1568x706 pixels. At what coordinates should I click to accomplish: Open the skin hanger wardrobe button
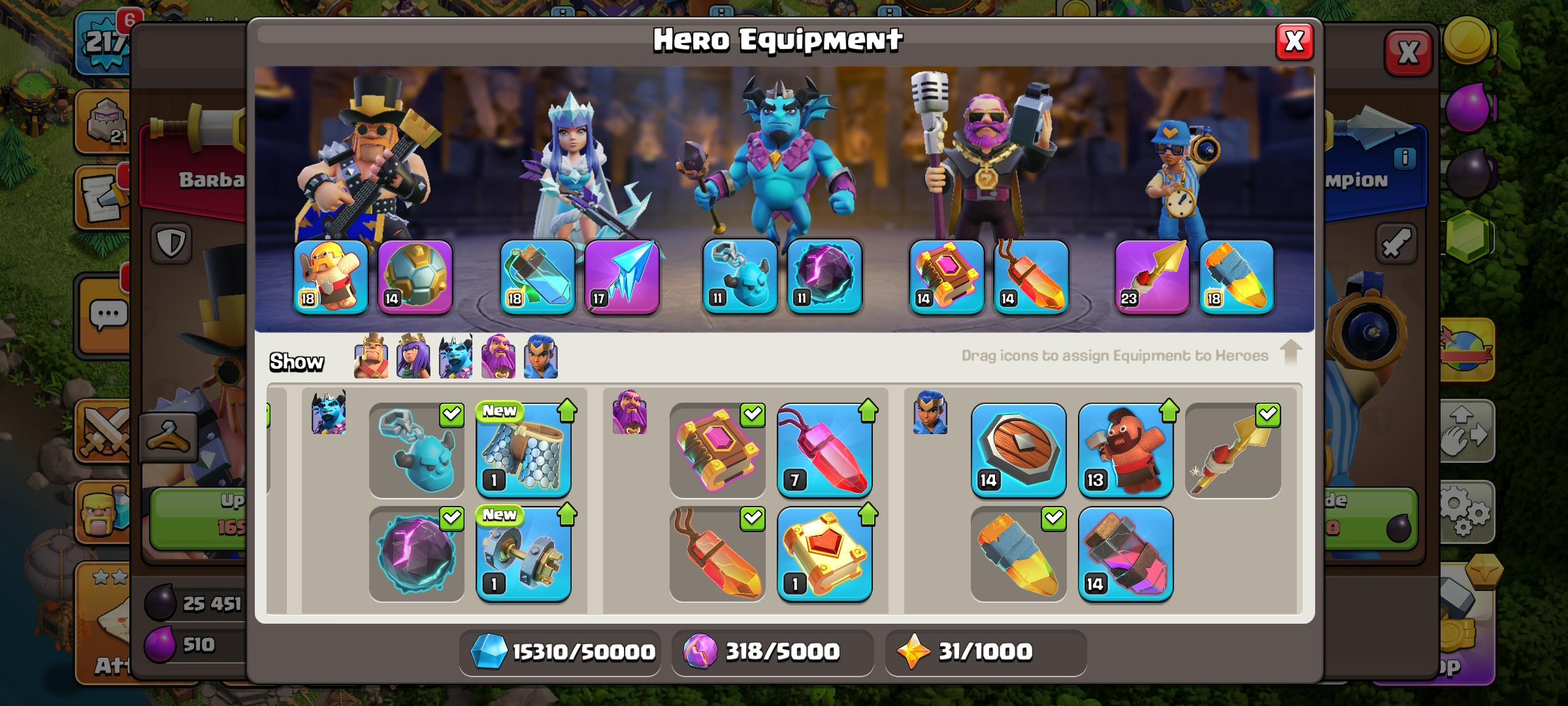(x=168, y=437)
